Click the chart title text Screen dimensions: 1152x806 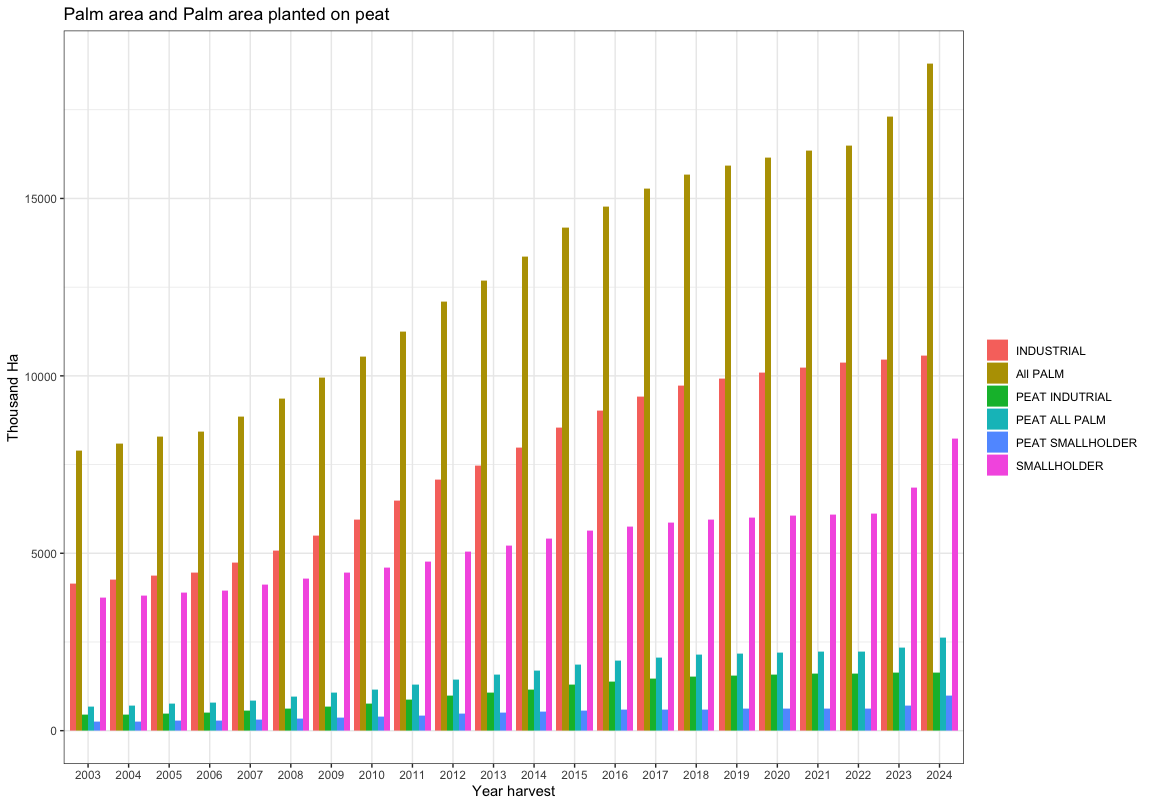[226, 15]
